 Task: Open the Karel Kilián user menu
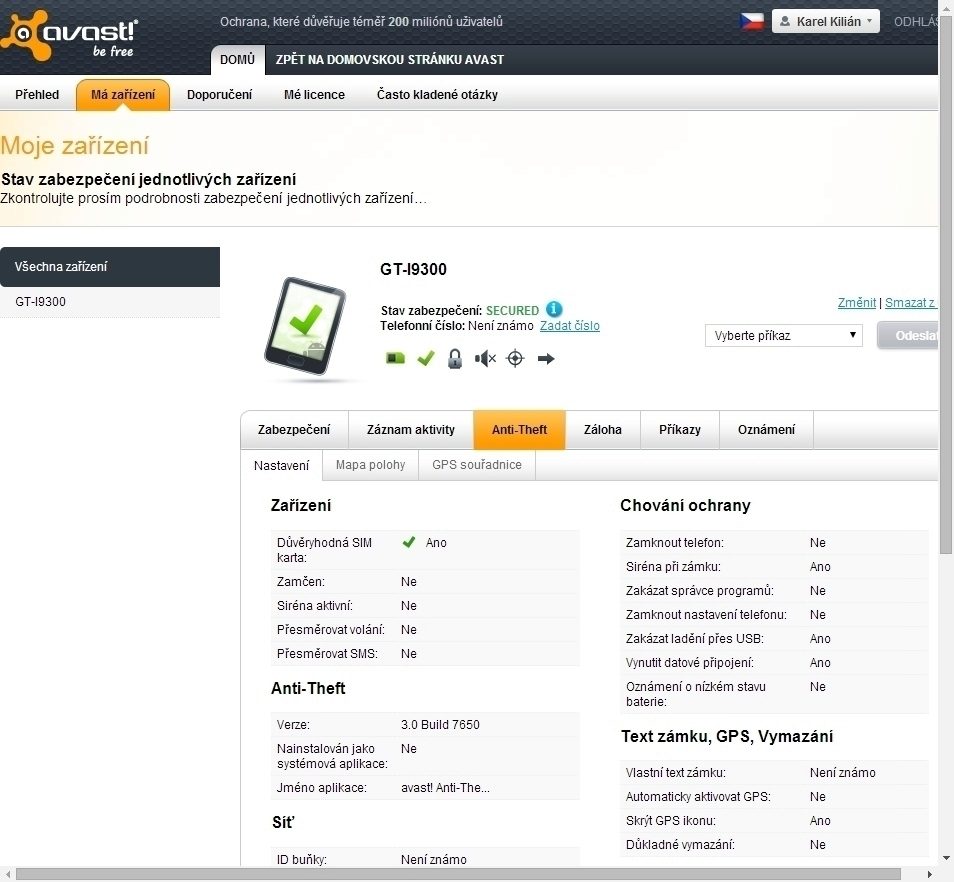(x=826, y=21)
